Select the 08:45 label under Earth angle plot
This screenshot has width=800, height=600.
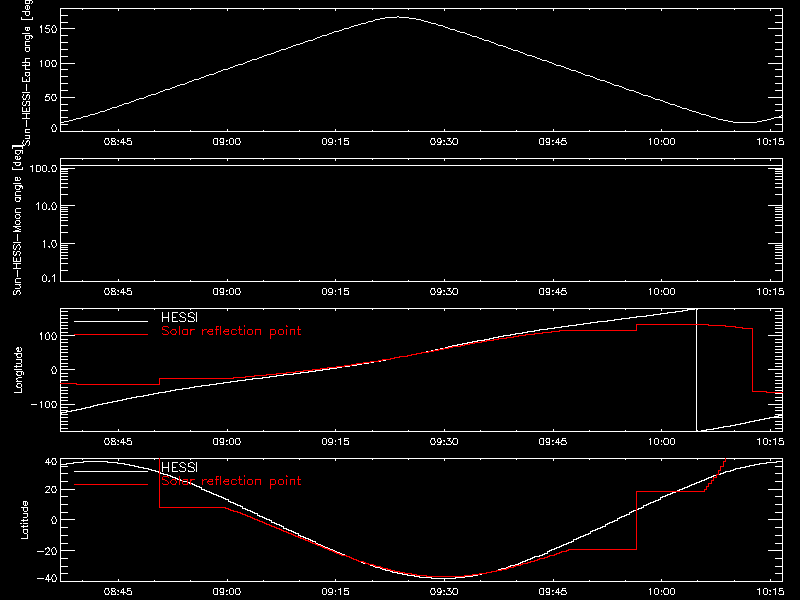click(x=118, y=142)
